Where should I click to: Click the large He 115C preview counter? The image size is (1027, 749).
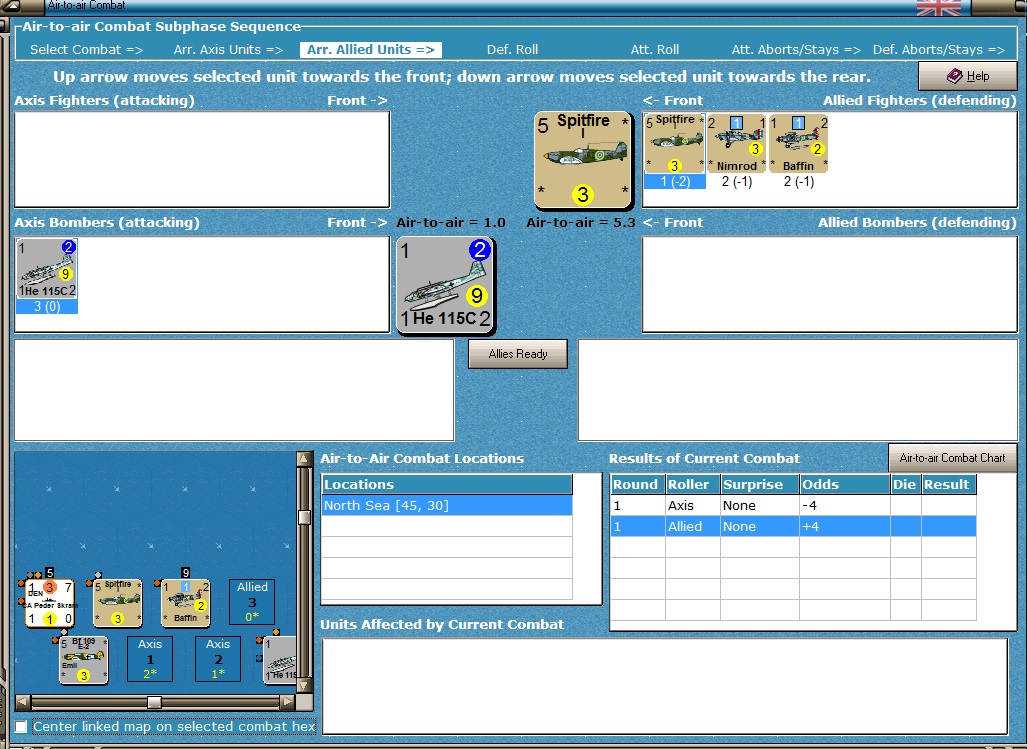pyautogui.click(x=445, y=285)
